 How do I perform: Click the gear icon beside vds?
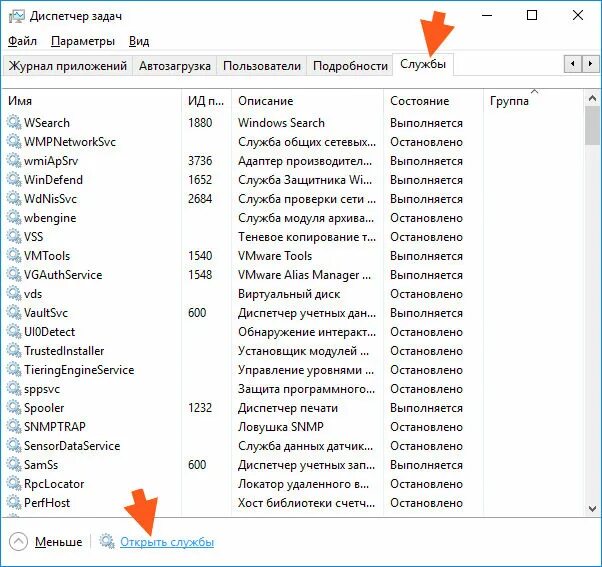point(14,294)
